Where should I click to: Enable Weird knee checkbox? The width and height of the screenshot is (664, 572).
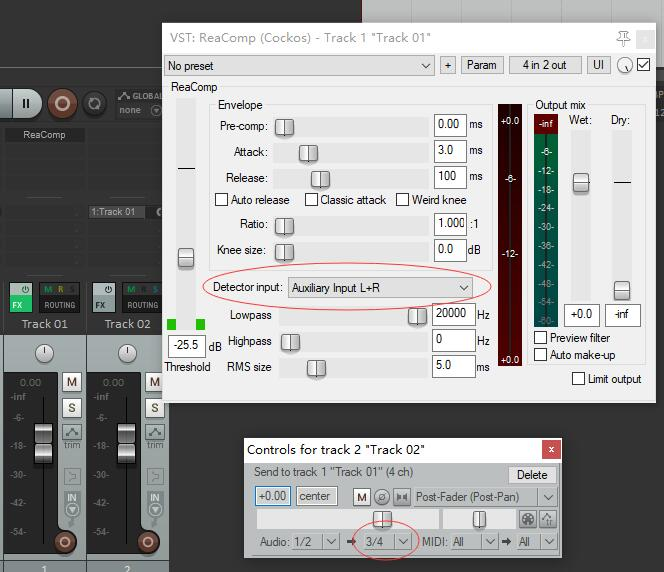402,200
